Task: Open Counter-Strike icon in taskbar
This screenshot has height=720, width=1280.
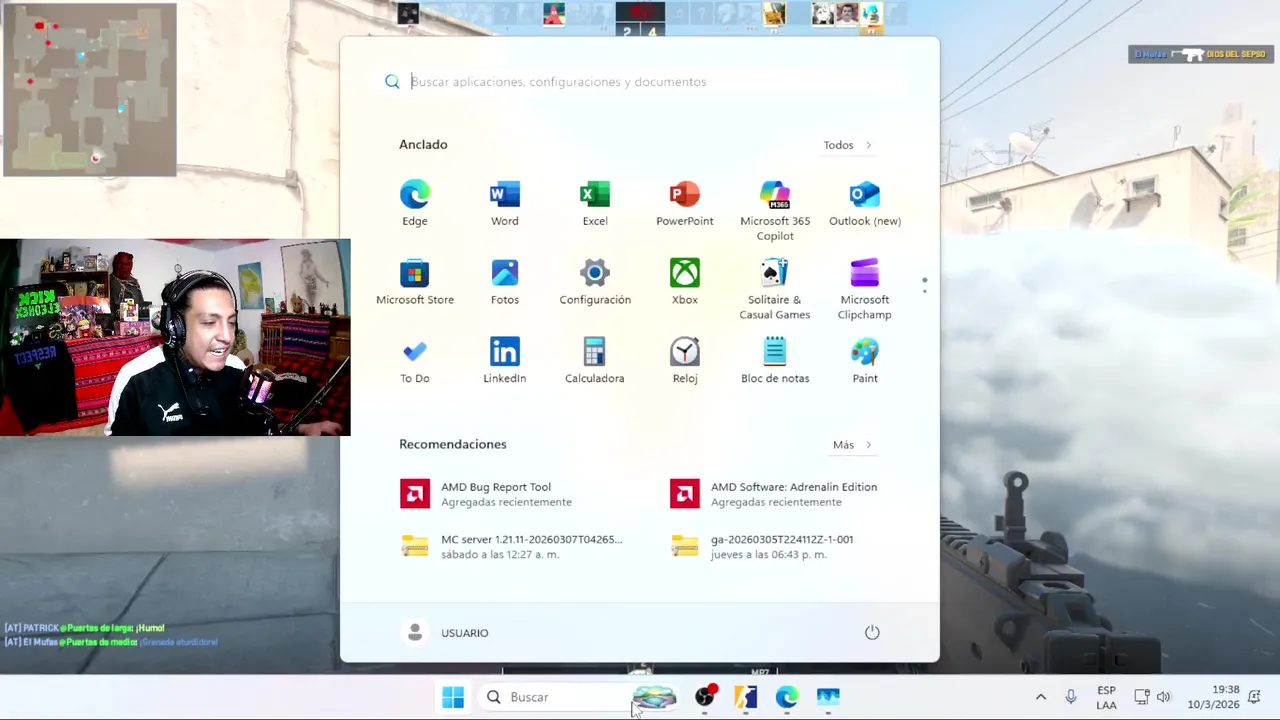Action: click(x=746, y=697)
